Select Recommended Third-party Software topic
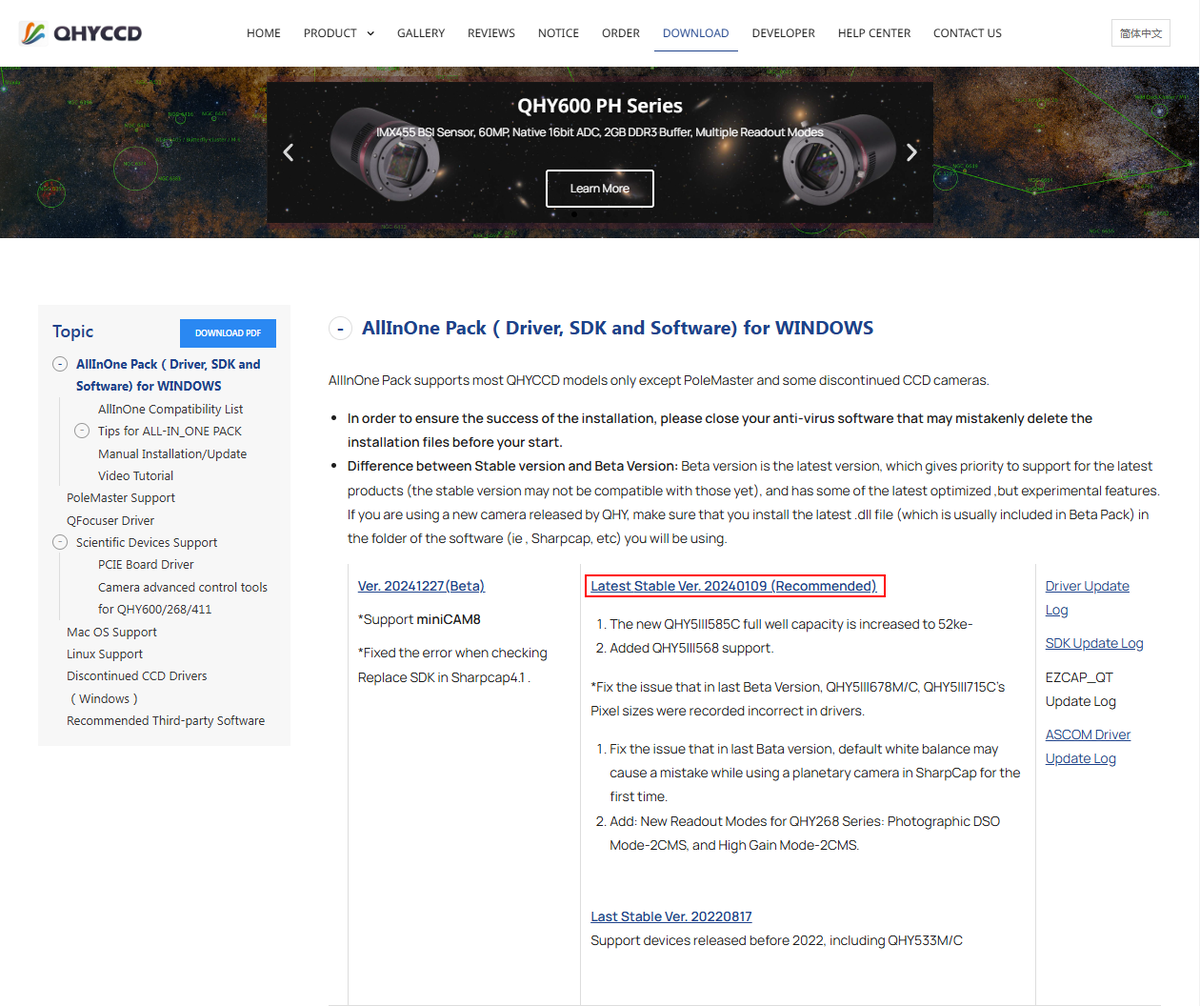1200x1006 pixels. [x=165, y=721]
